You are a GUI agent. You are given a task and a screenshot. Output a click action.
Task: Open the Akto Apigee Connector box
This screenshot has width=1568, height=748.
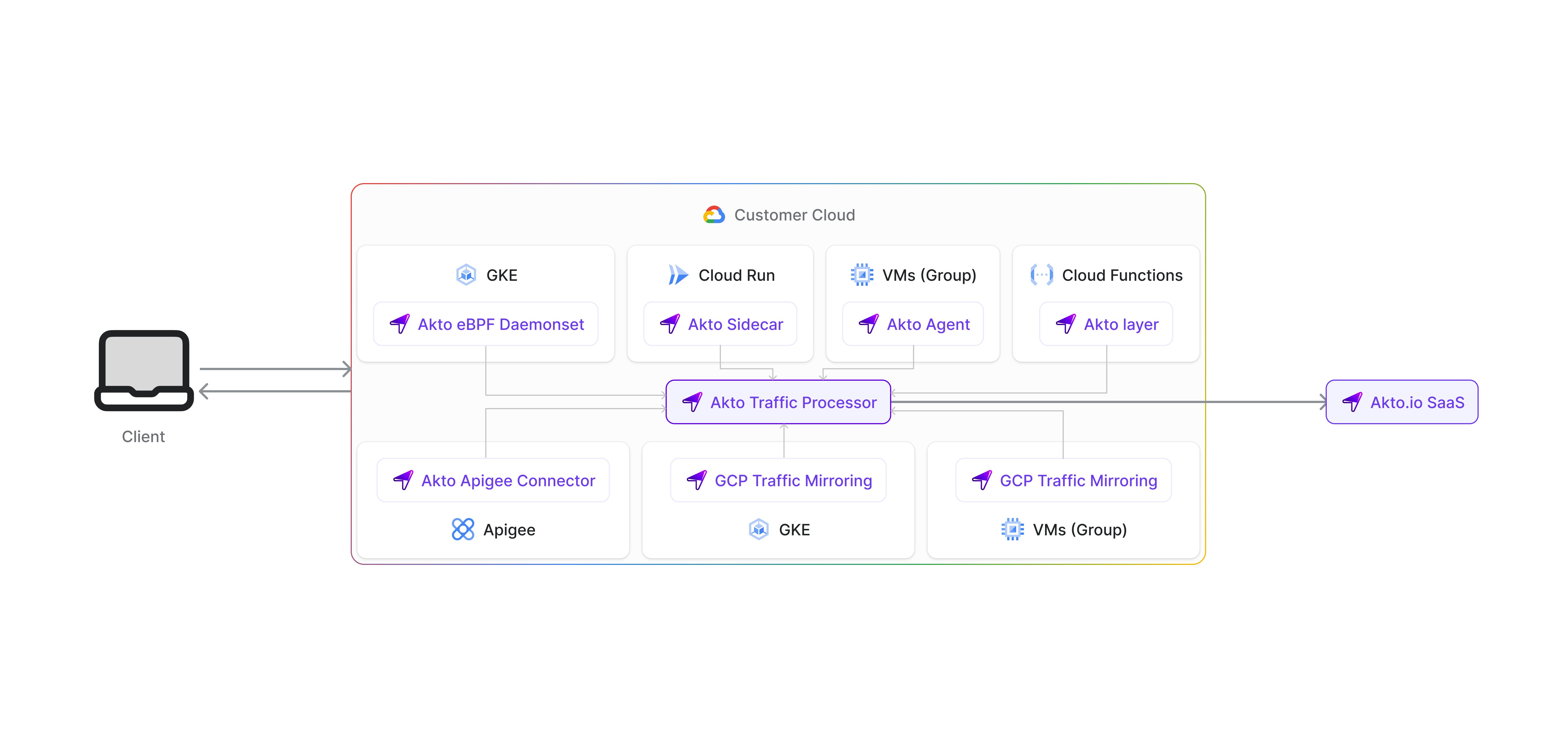(493, 481)
